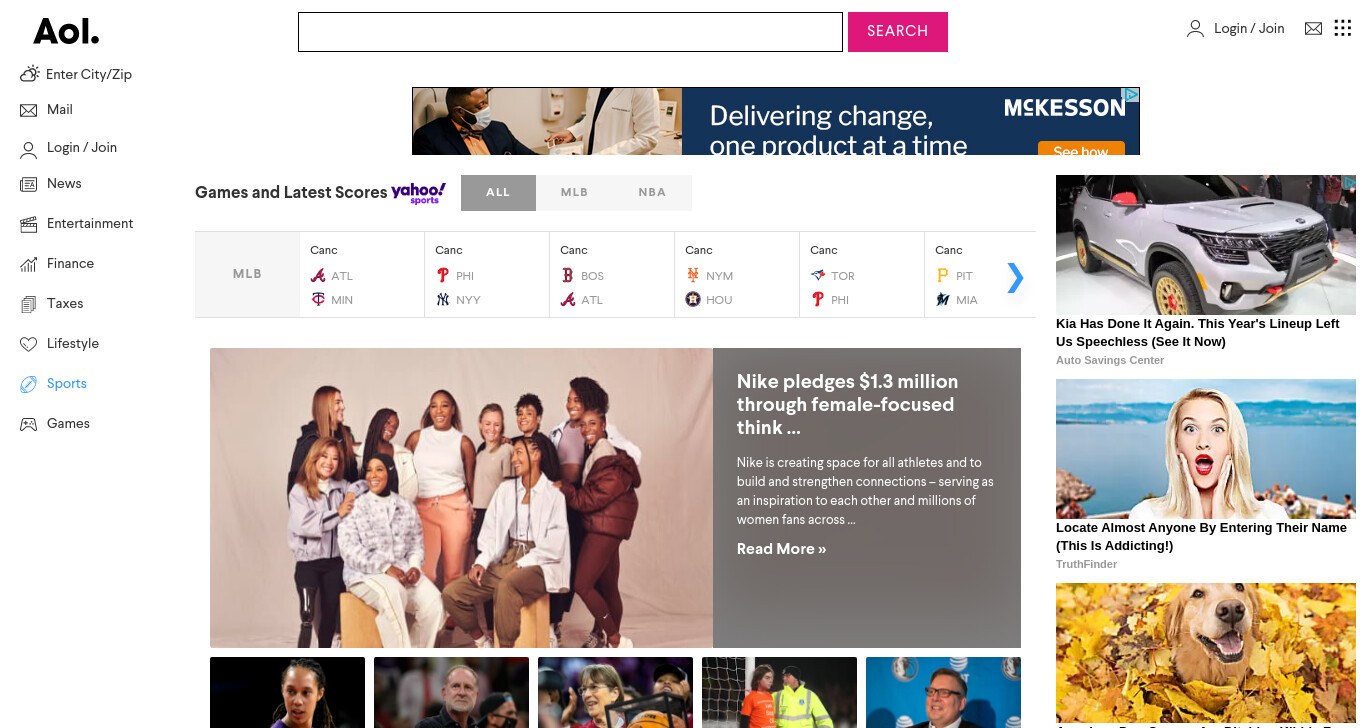The height and width of the screenshot is (728, 1366).
Task: Click the Sports football icon
Action: point(28,384)
